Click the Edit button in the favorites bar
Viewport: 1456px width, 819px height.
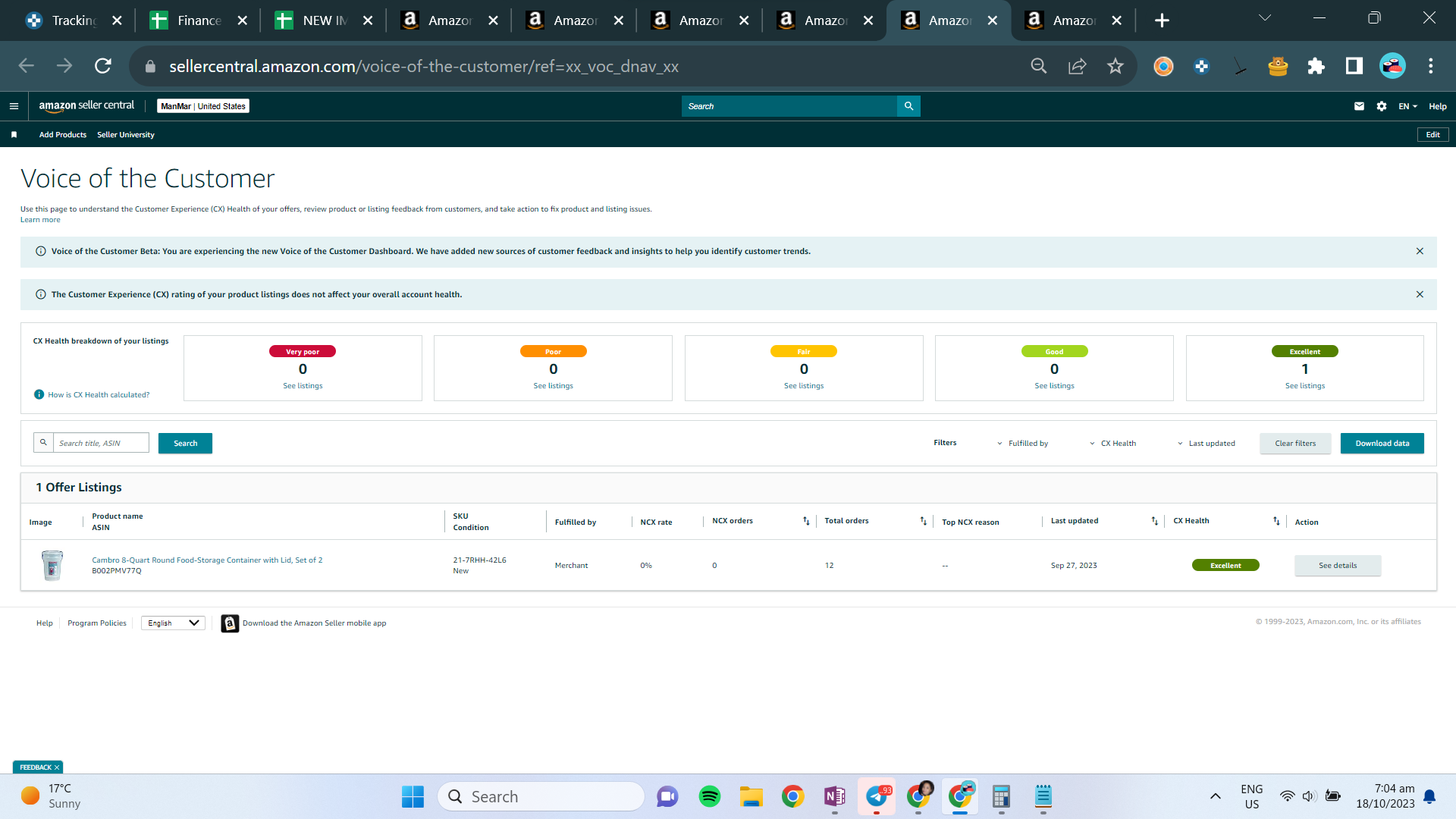pos(1432,135)
